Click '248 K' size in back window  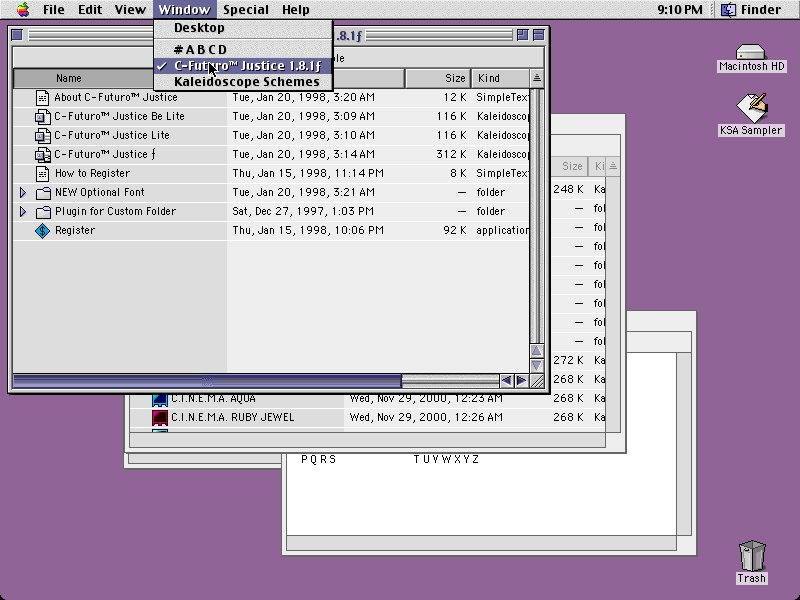pos(568,189)
